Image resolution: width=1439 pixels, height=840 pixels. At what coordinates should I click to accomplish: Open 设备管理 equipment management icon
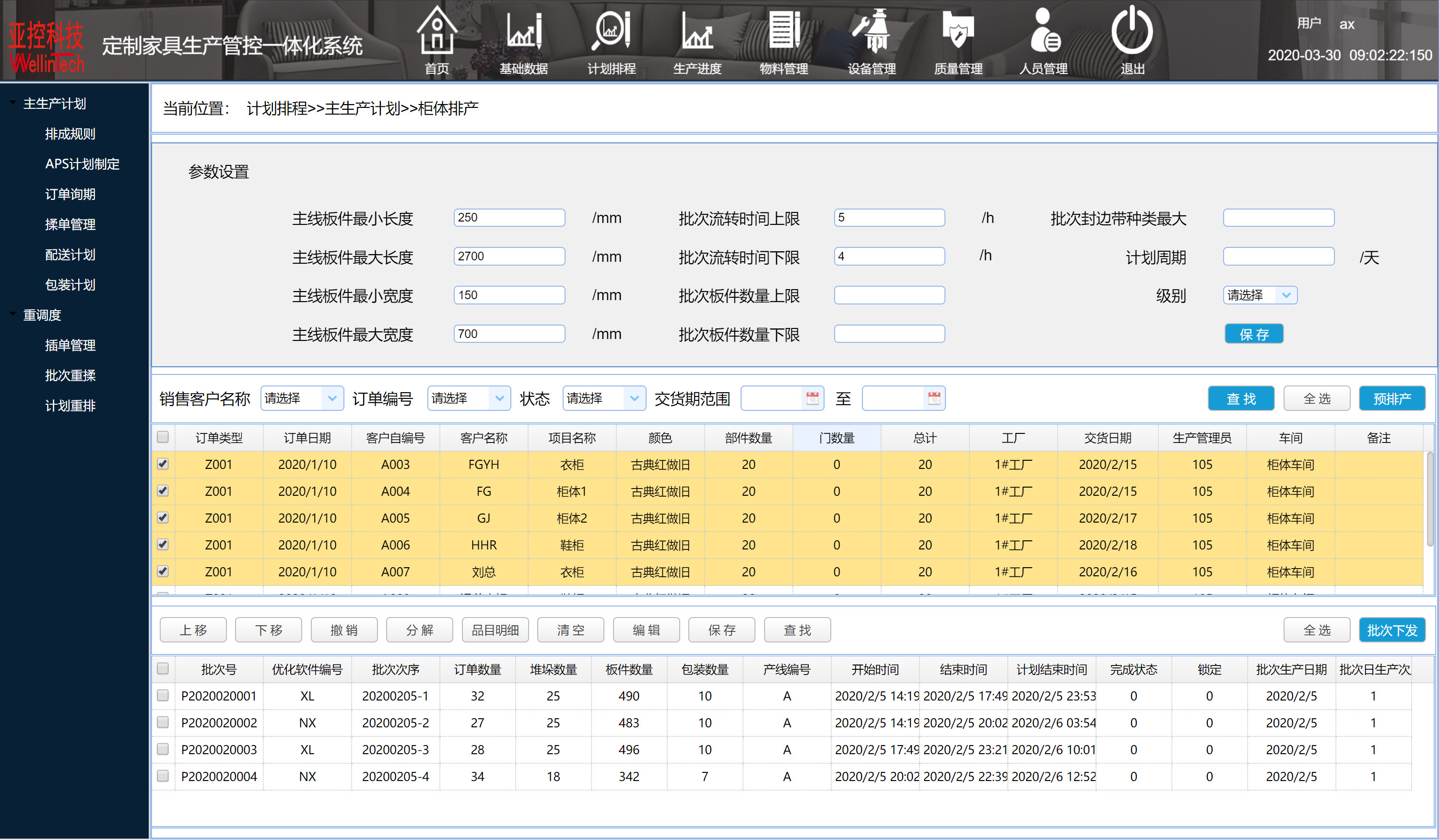(x=872, y=30)
